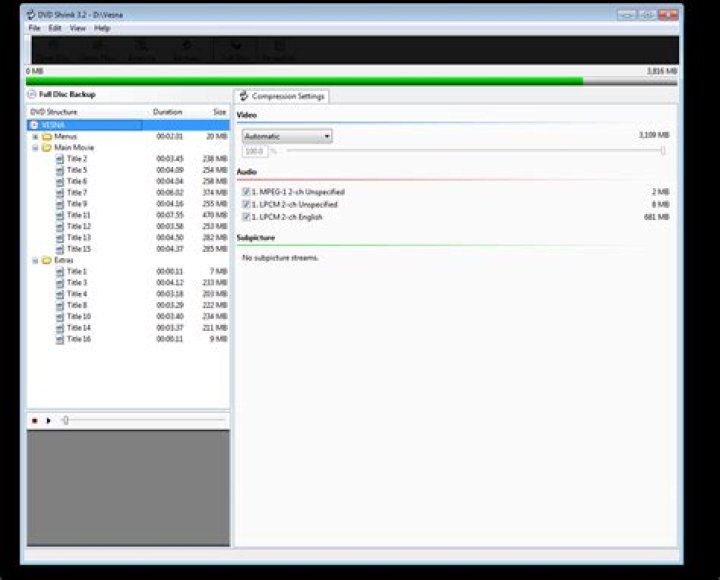Select the Title 14 row
The height and width of the screenshot is (580, 720).
128,328
